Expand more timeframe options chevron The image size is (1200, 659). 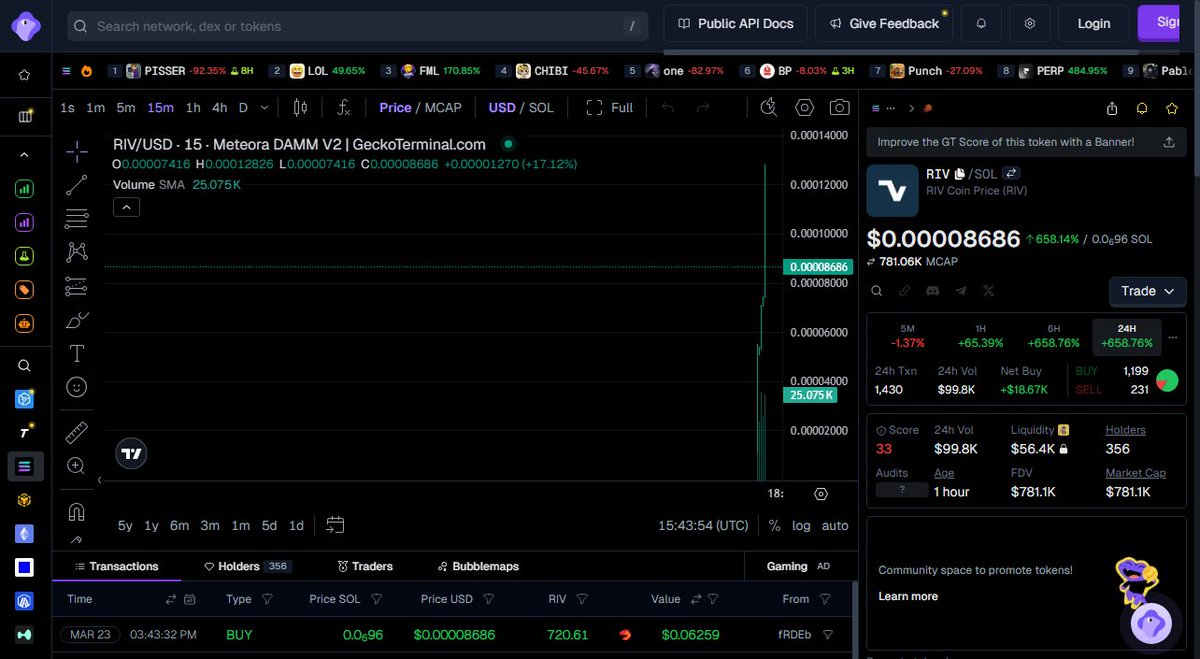tap(264, 107)
